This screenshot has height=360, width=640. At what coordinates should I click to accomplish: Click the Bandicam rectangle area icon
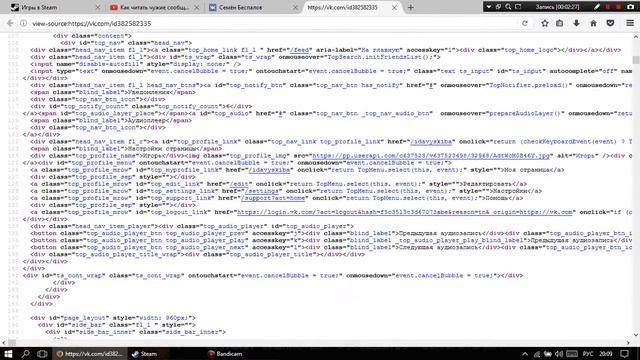pyautogui.click(x=518, y=7)
